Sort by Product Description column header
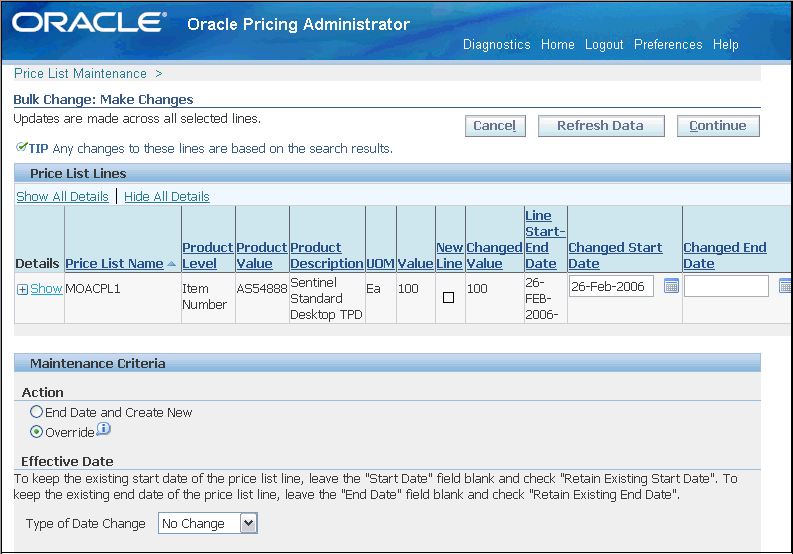 (x=327, y=255)
